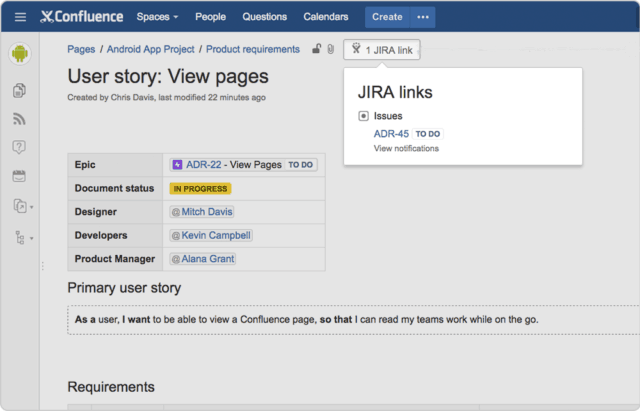640x411 pixels.
Task: Click the page restrictions unlock icon
Action: pos(317,49)
